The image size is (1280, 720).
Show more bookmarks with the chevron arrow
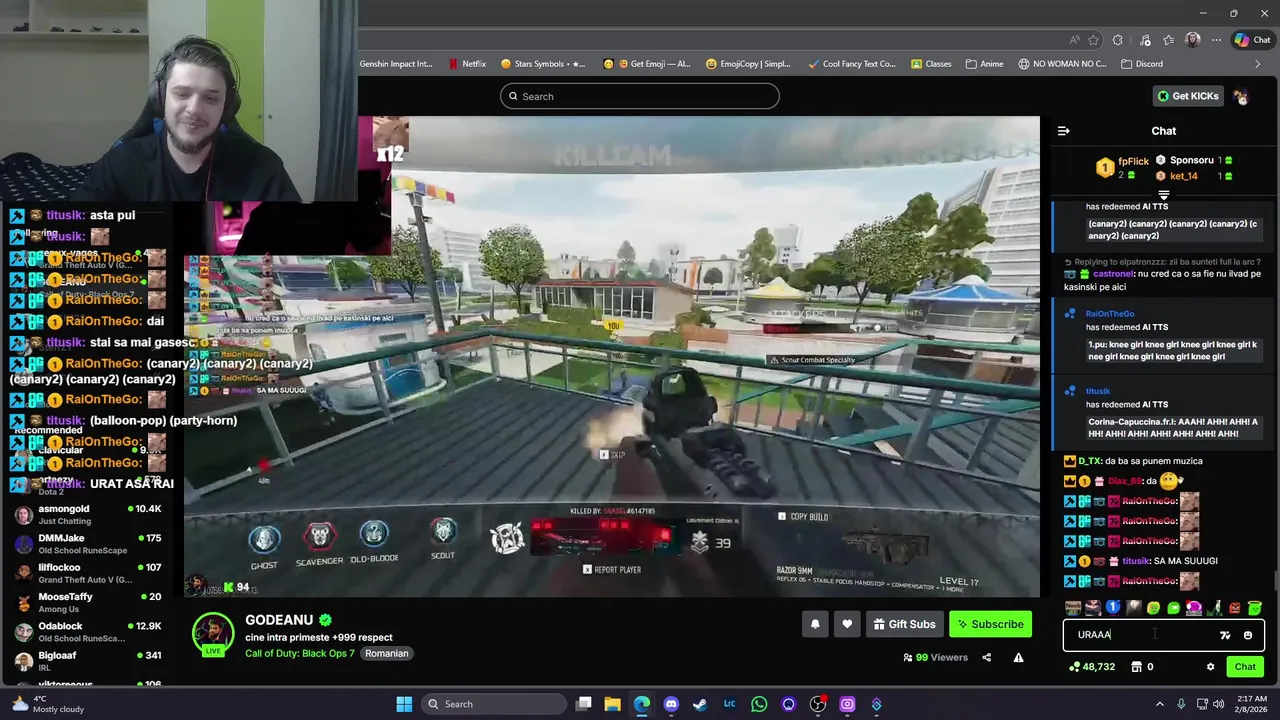(1257, 64)
